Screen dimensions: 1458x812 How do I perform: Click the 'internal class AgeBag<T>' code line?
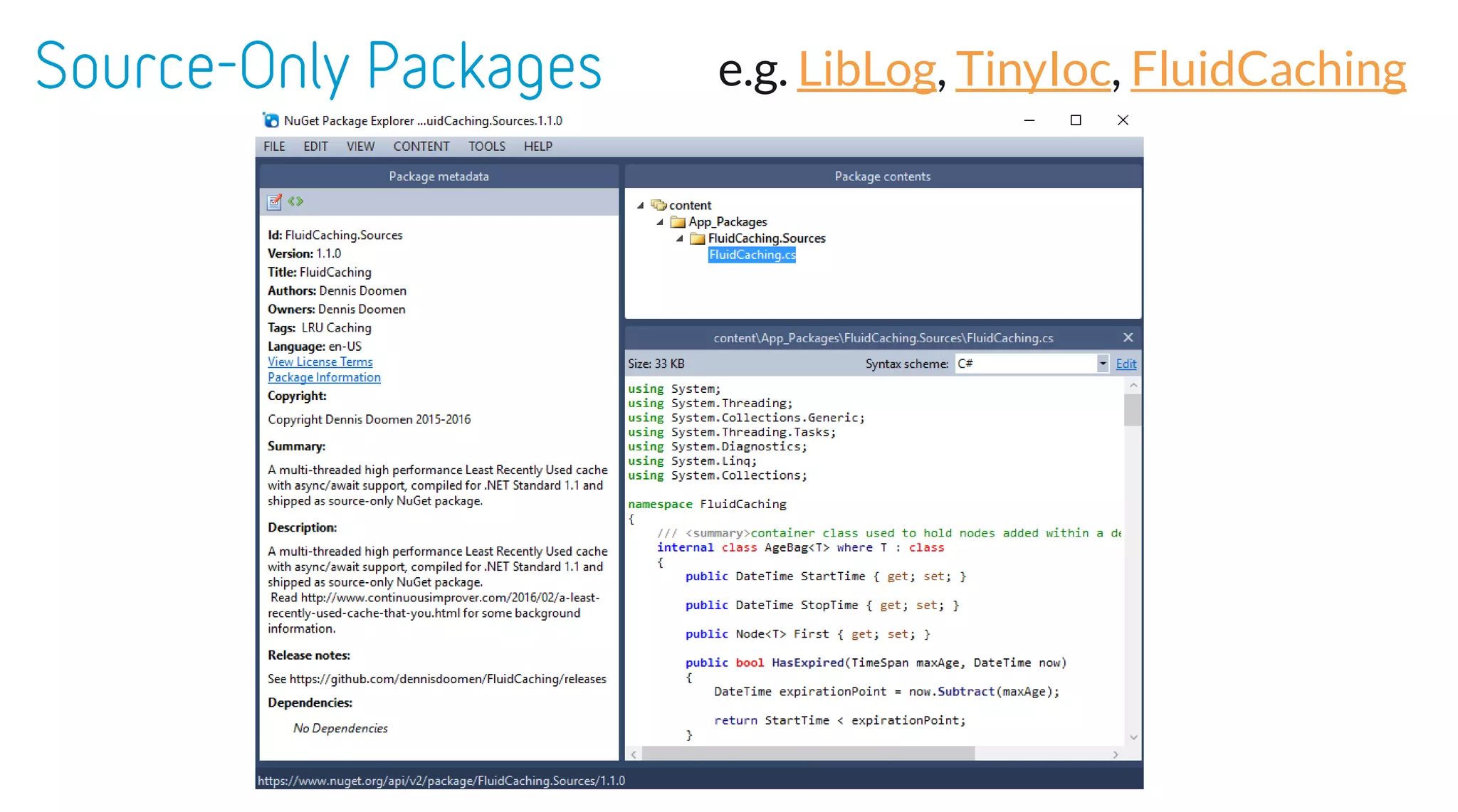click(800, 547)
